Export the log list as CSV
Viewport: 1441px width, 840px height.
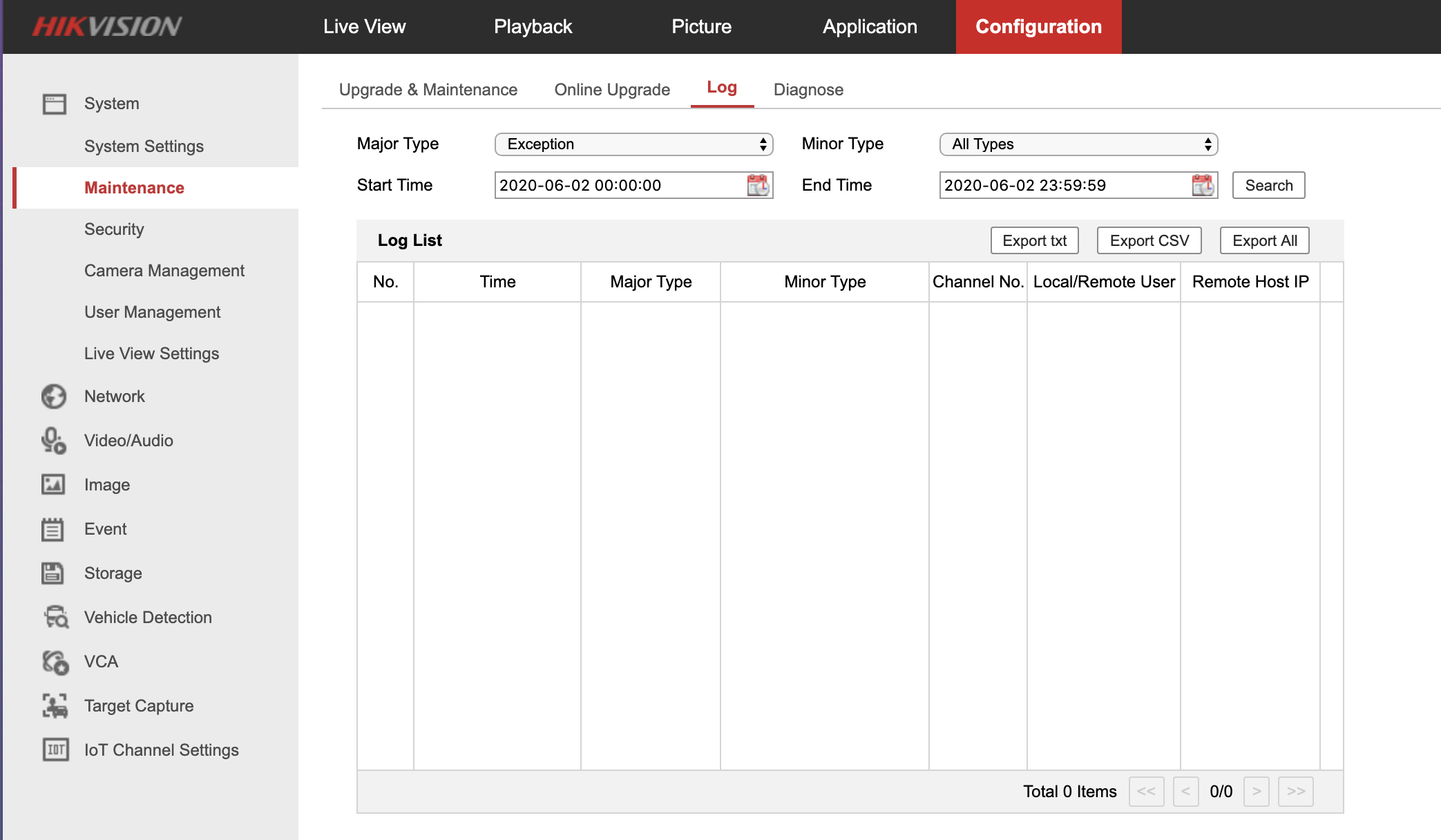(1148, 240)
